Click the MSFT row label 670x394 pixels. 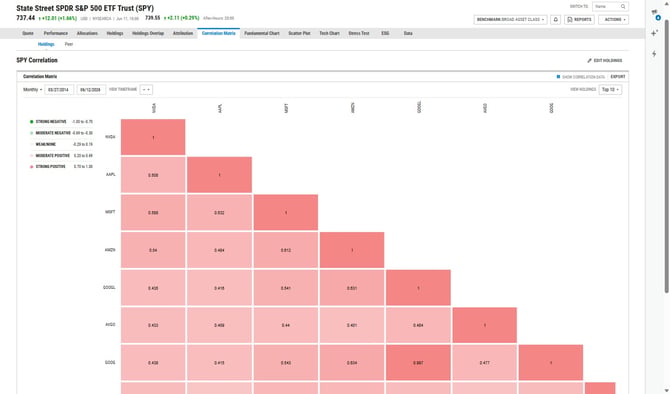[110, 212]
